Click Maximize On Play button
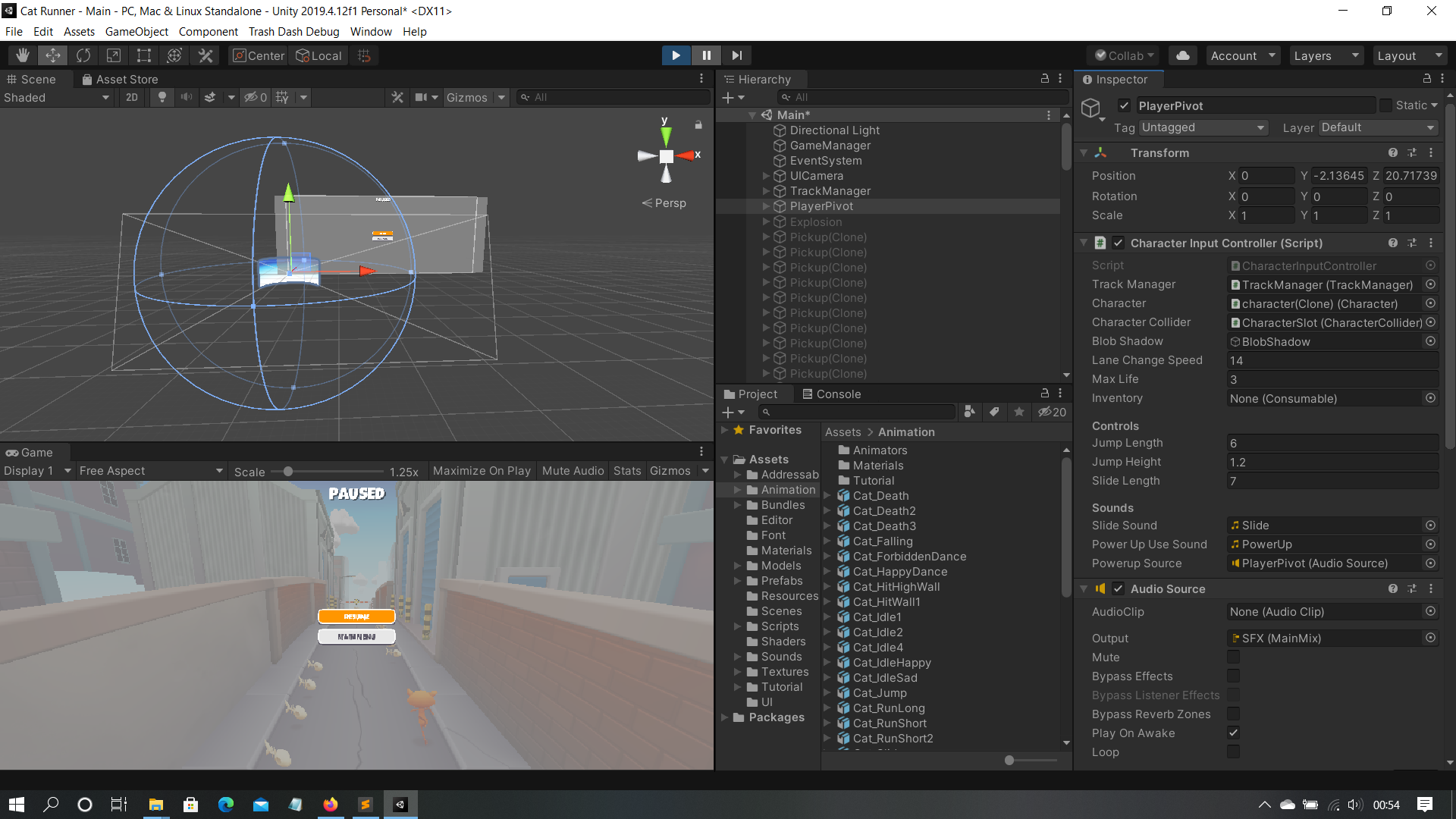This screenshot has height=819, width=1456. point(482,471)
